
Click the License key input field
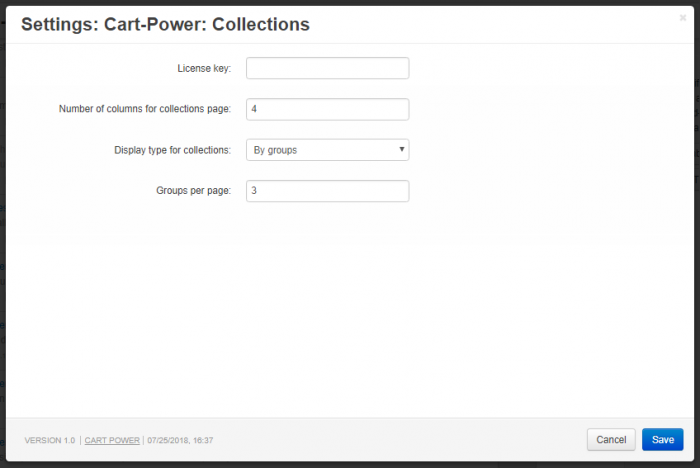pyautogui.click(x=327, y=68)
